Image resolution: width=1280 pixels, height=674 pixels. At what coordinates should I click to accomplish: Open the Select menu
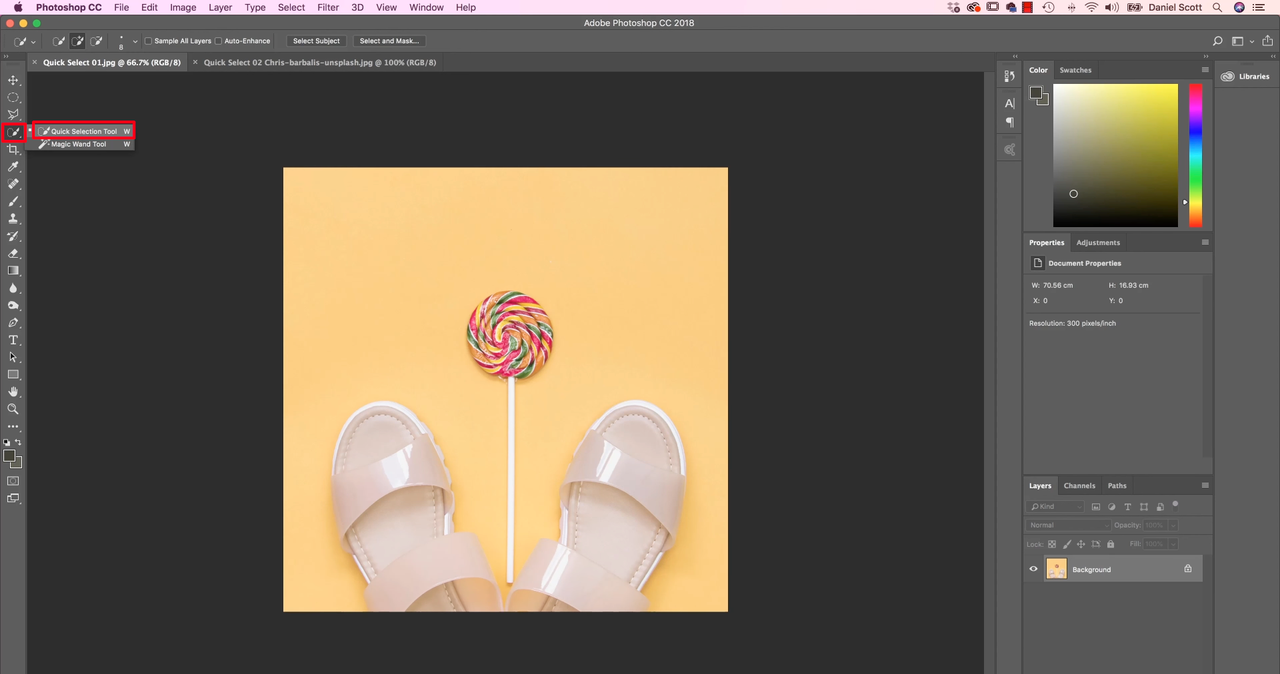(291, 7)
